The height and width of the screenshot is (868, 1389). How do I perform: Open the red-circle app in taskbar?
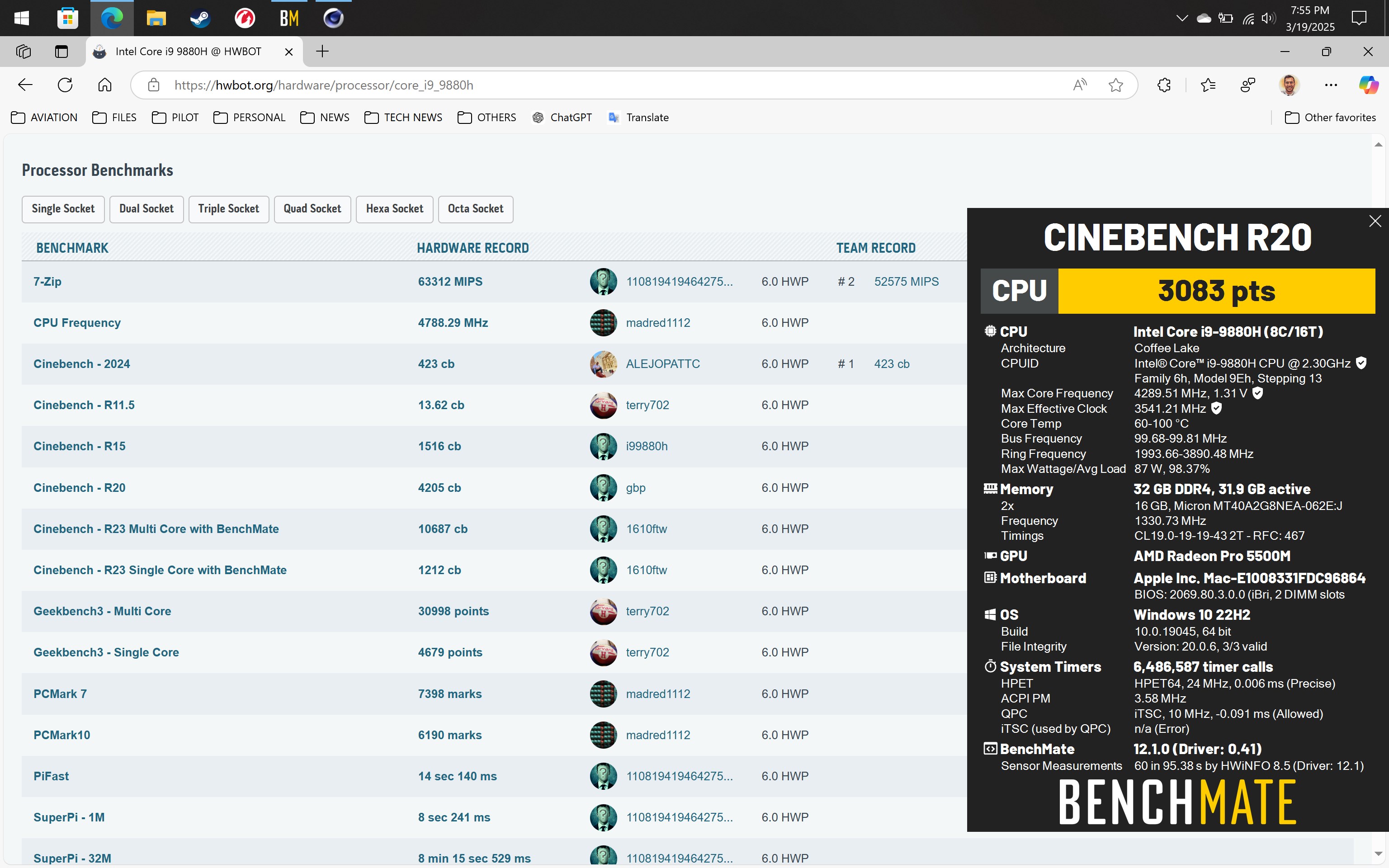[x=245, y=18]
